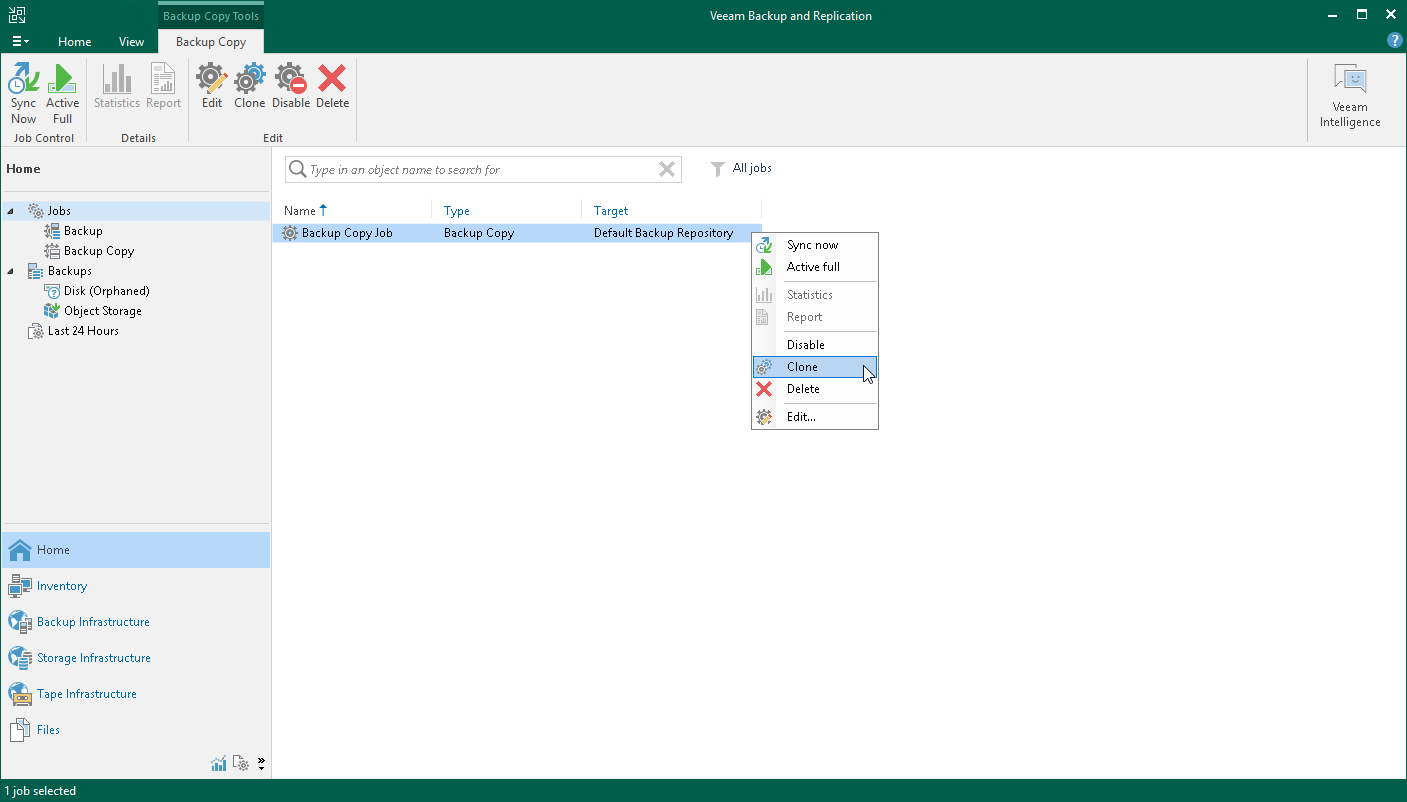Click the main menu hamburger button
Image resolution: width=1407 pixels, height=802 pixels.
[x=20, y=41]
